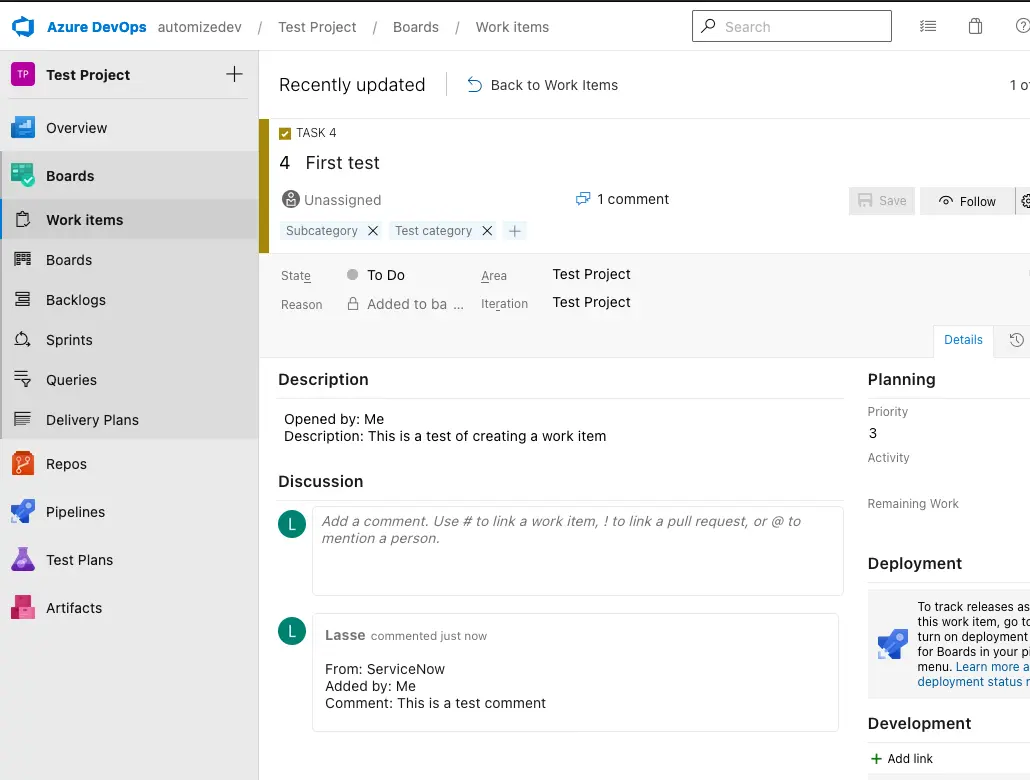
Task: Remove the Subcategory tag
Action: 373,231
